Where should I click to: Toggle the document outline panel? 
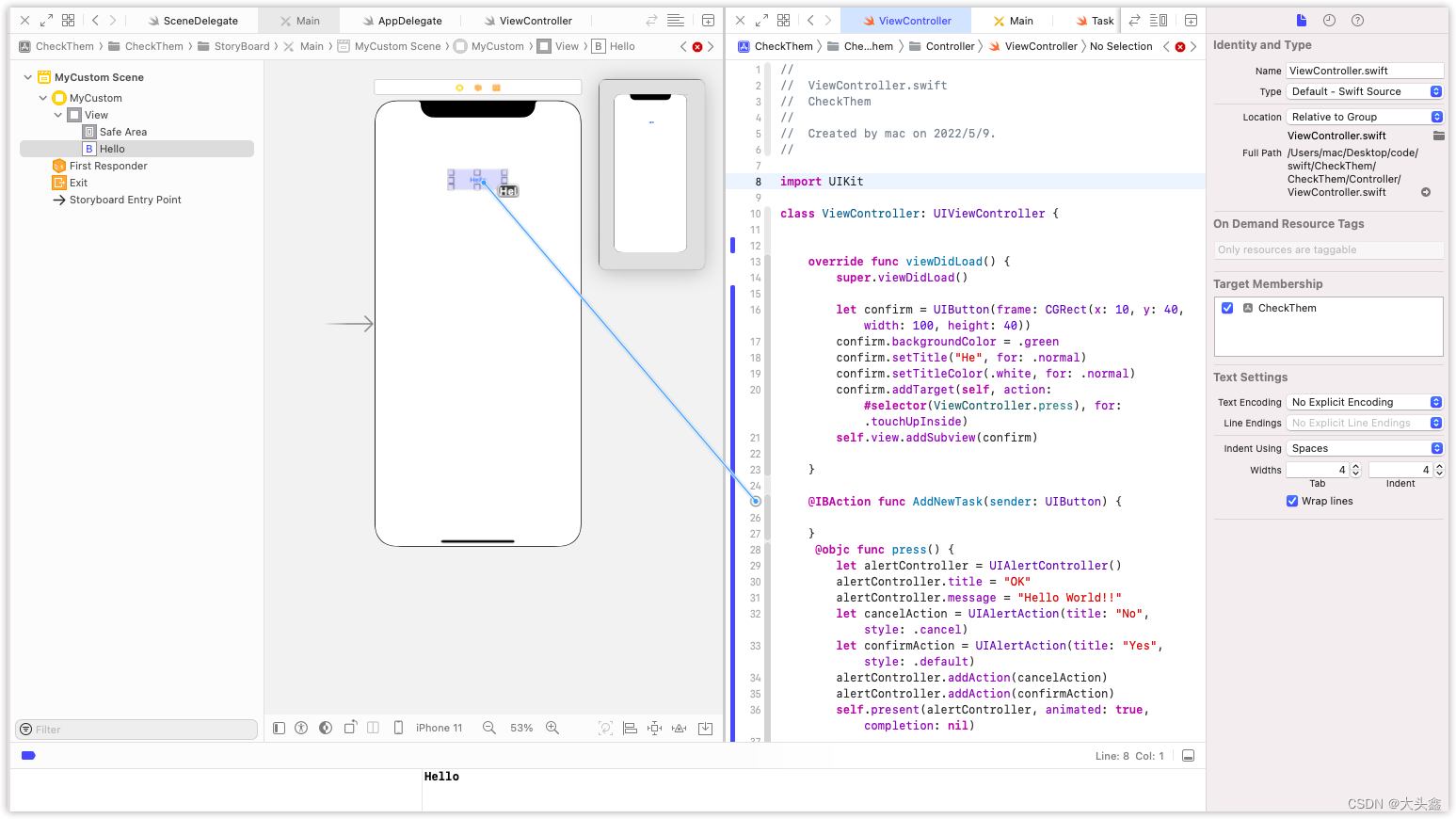[279, 728]
